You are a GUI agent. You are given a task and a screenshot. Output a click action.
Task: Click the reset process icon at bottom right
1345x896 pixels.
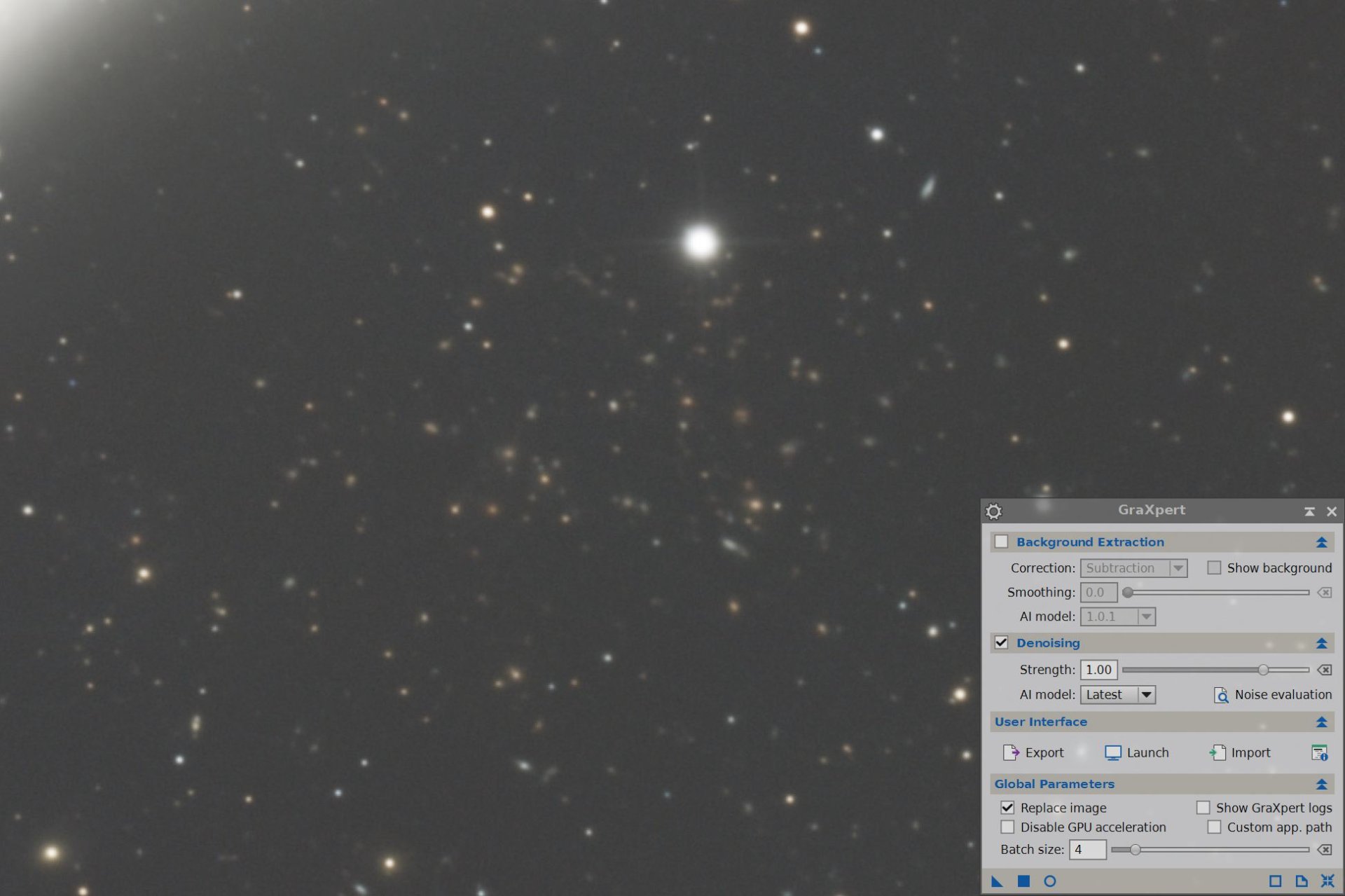tap(1327, 881)
